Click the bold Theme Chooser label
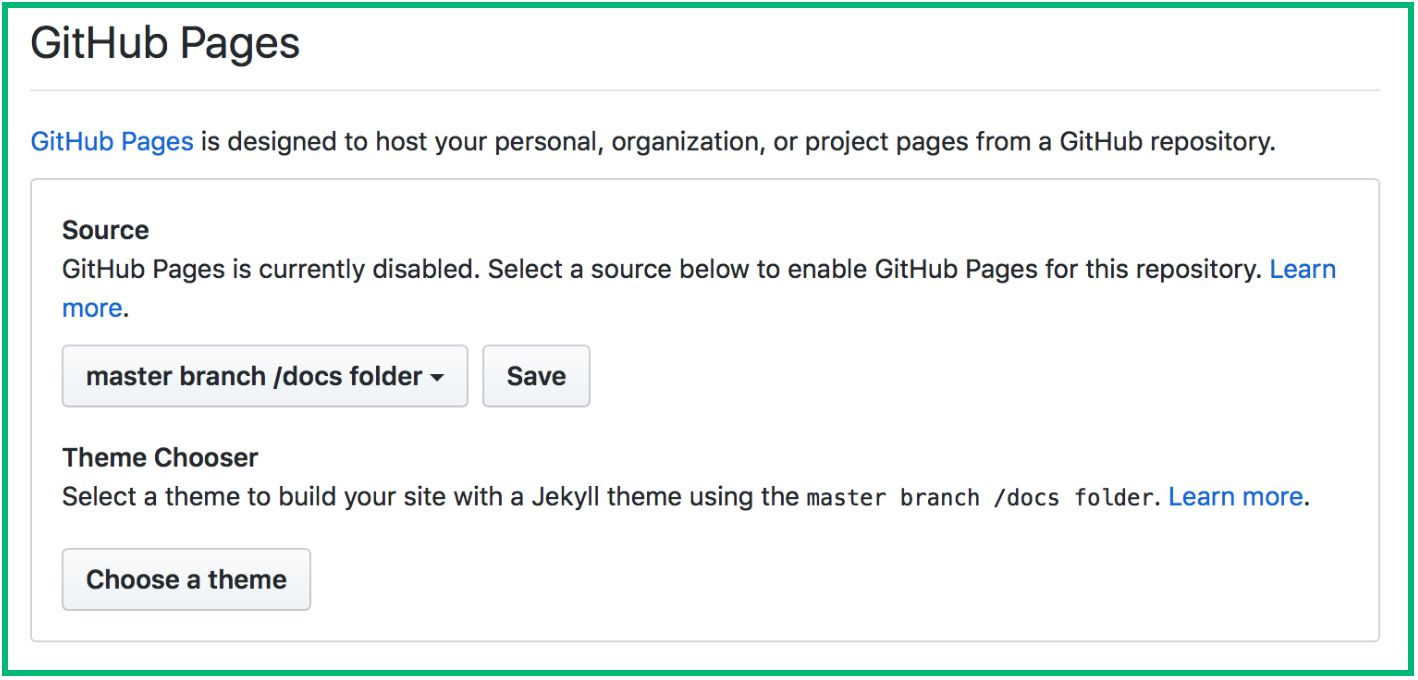Image resolution: width=1418 pixels, height=680 pixels. click(160, 458)
